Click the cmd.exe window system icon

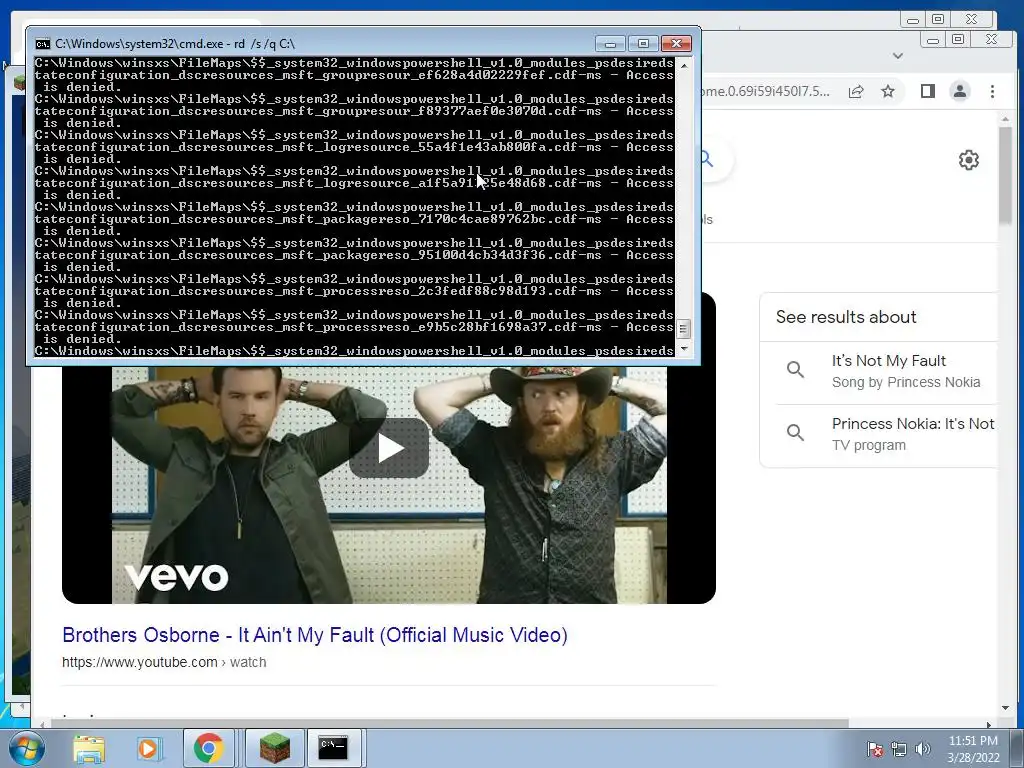[x=42, y=44]
